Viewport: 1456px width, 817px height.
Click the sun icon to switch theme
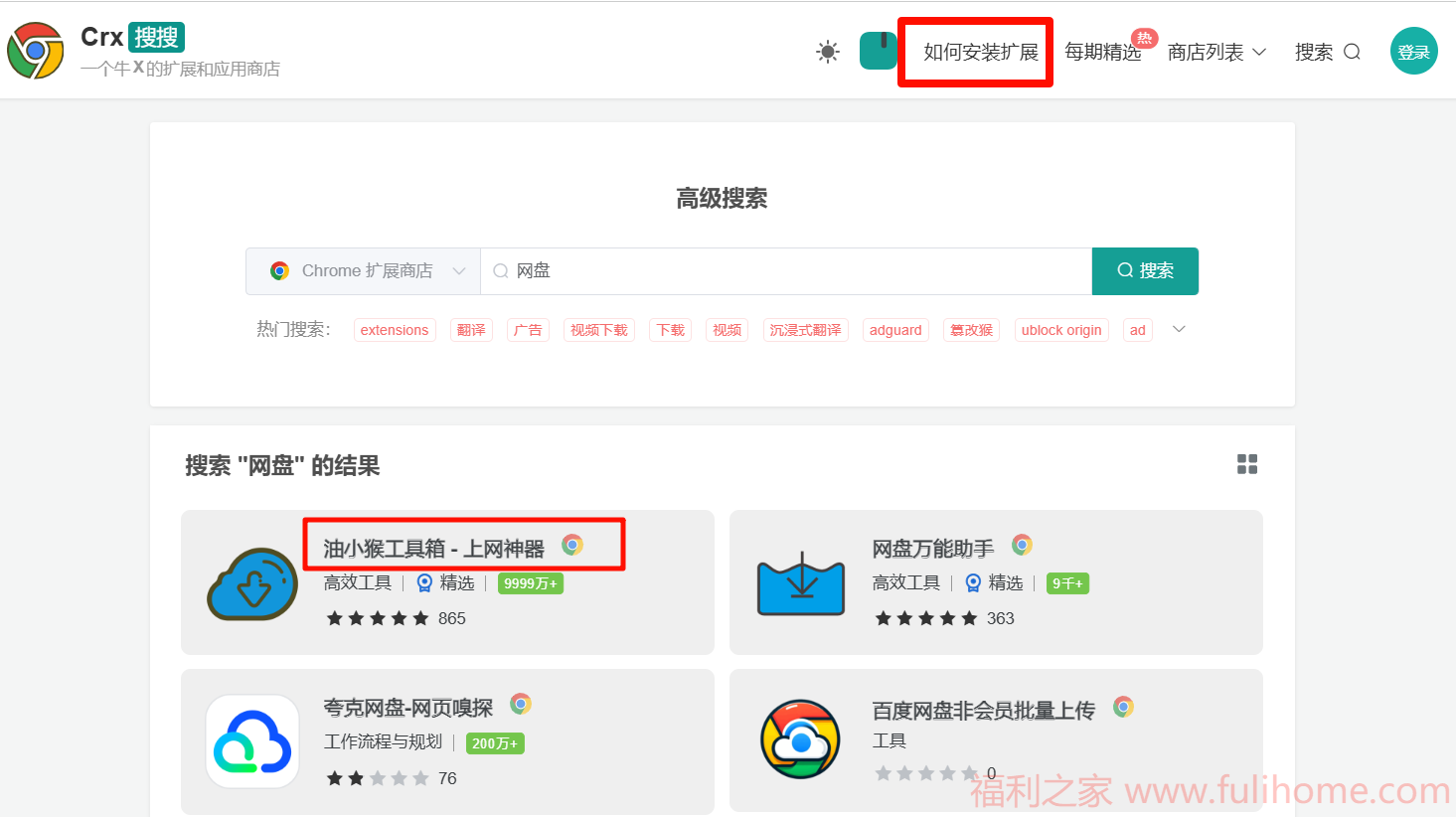tap(827, 51)
